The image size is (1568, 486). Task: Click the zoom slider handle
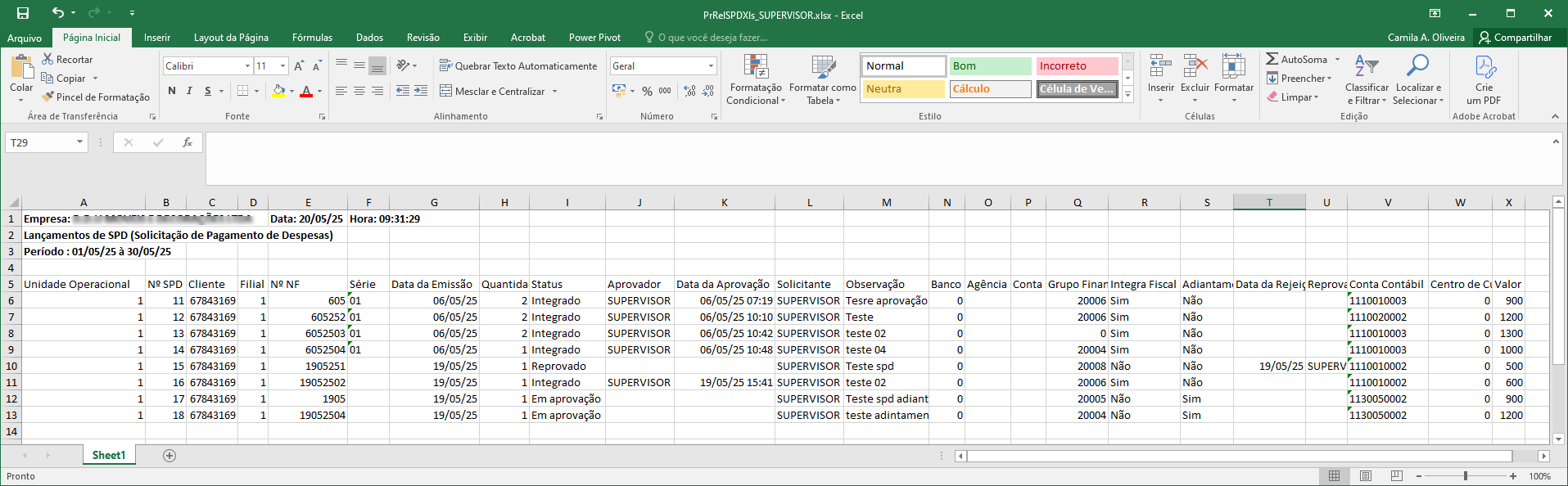tap(1465, 475)
